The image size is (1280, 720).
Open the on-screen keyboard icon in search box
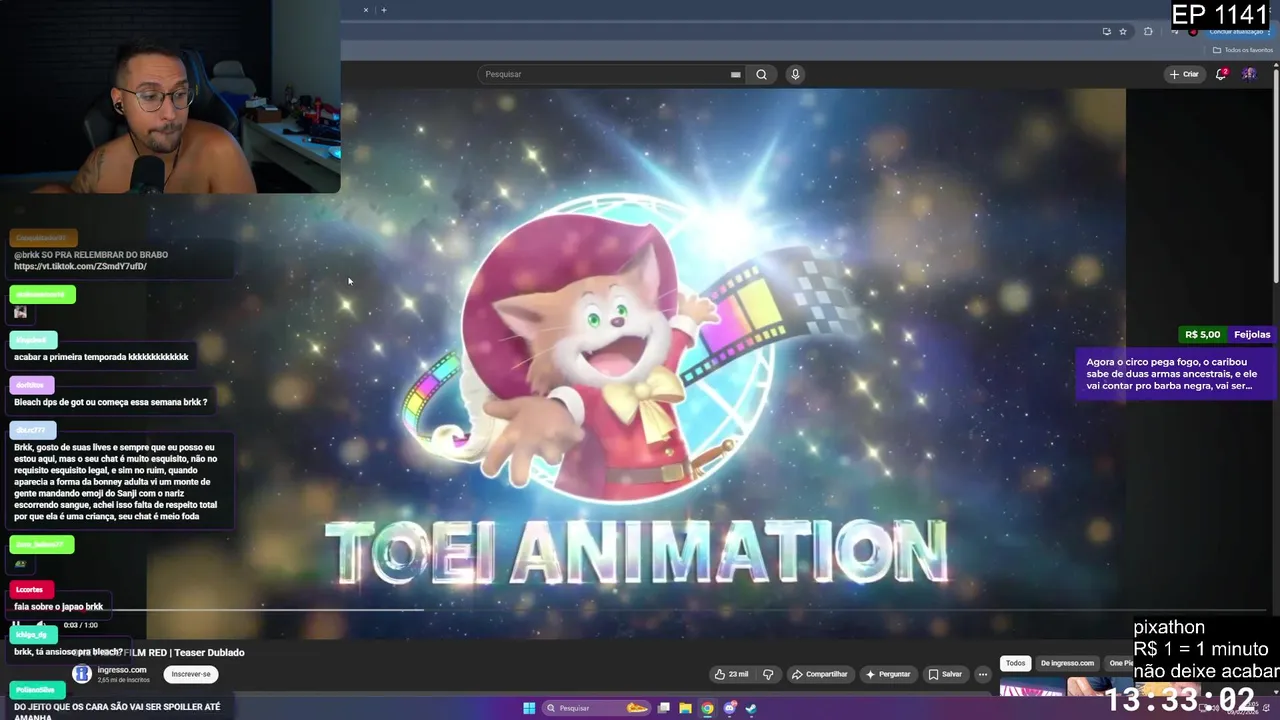point(735,74)
